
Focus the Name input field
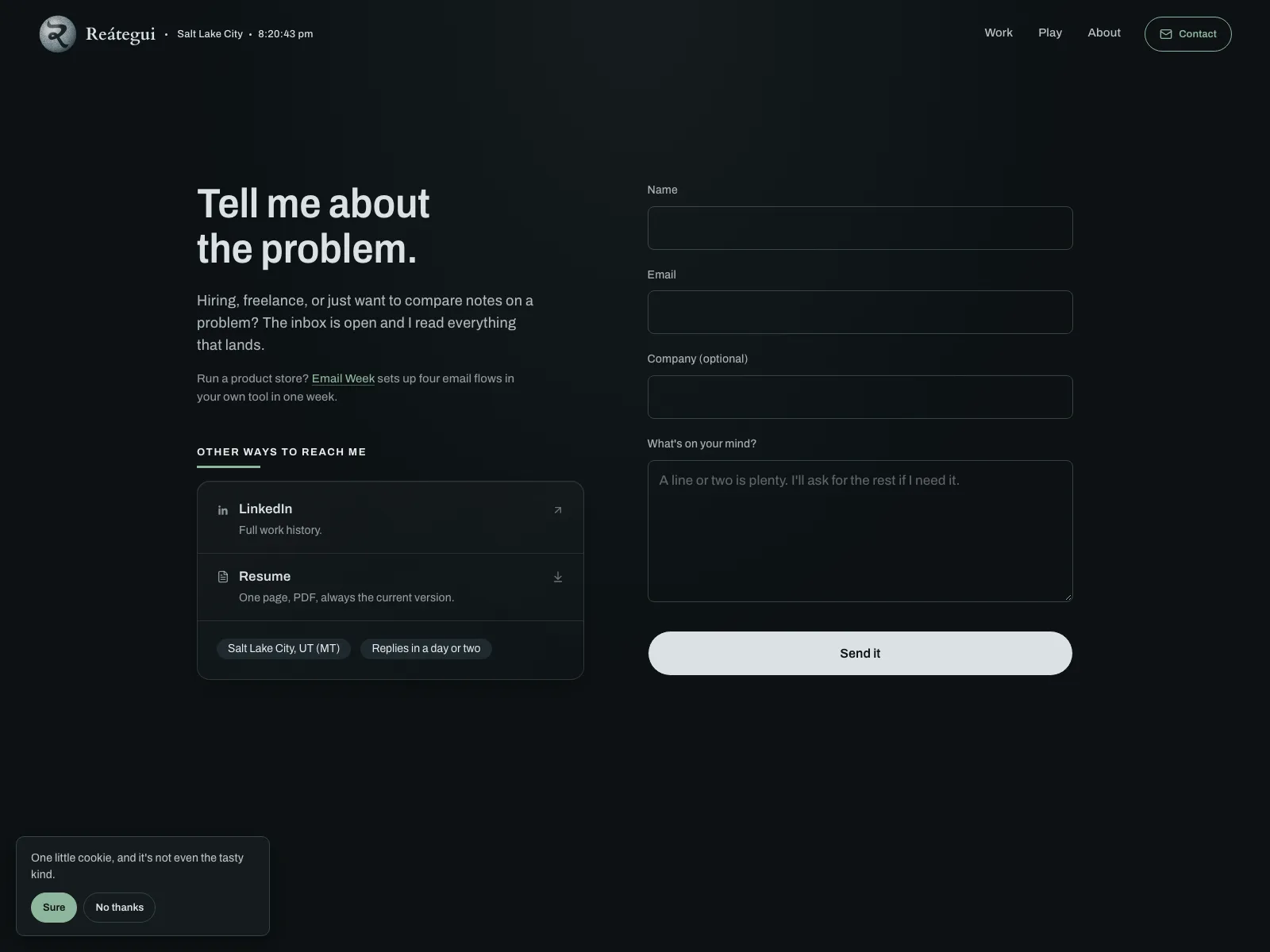(x=860, y=228)
